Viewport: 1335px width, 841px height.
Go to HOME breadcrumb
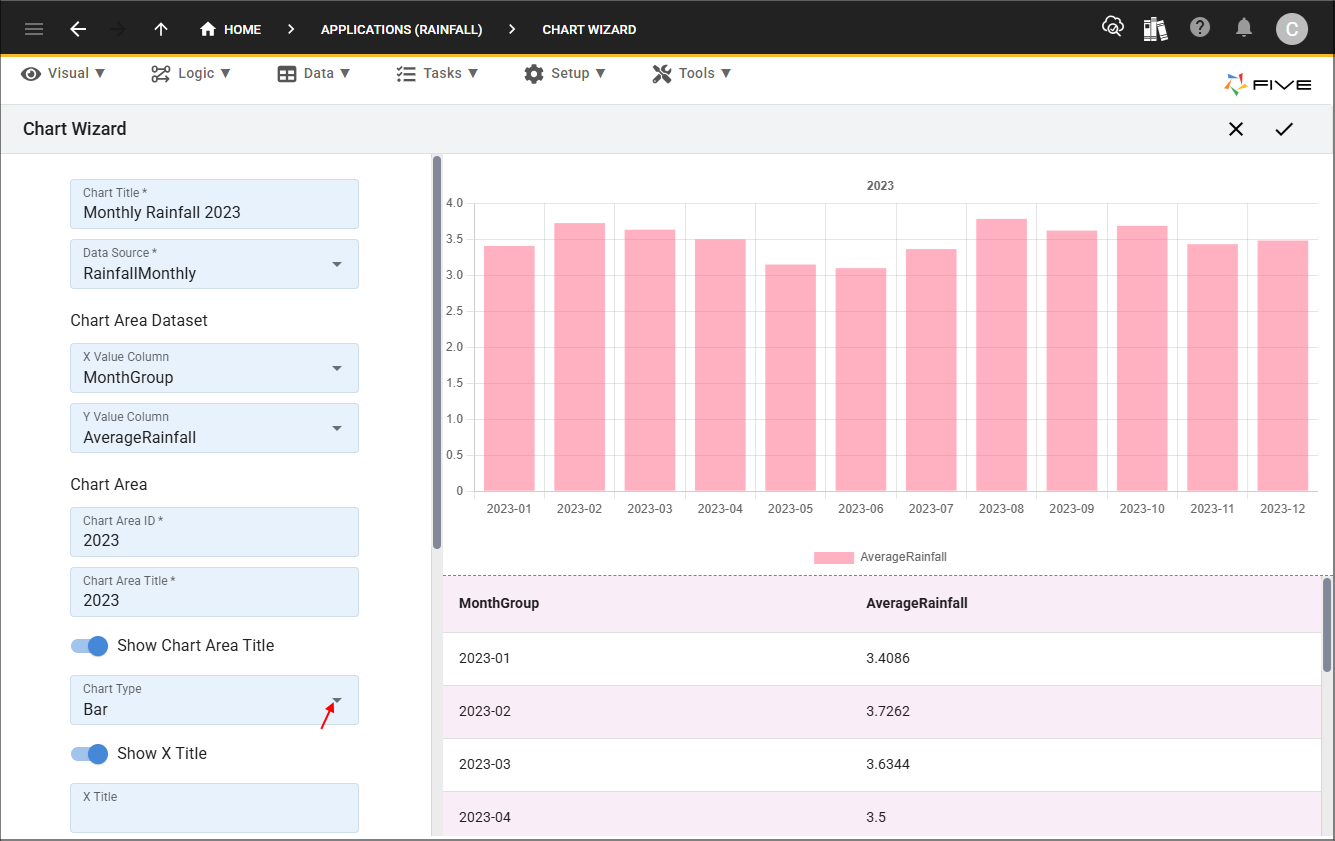[231, 29]
